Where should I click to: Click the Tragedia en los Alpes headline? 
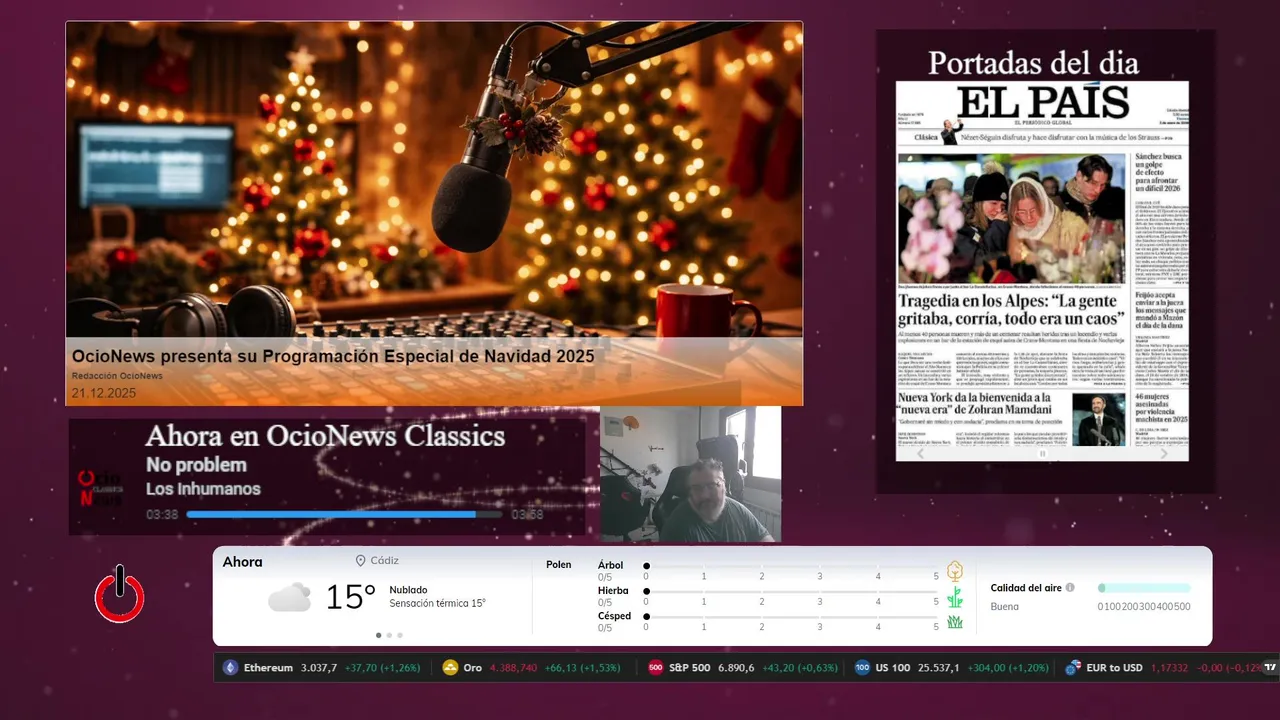(1012, 309)
